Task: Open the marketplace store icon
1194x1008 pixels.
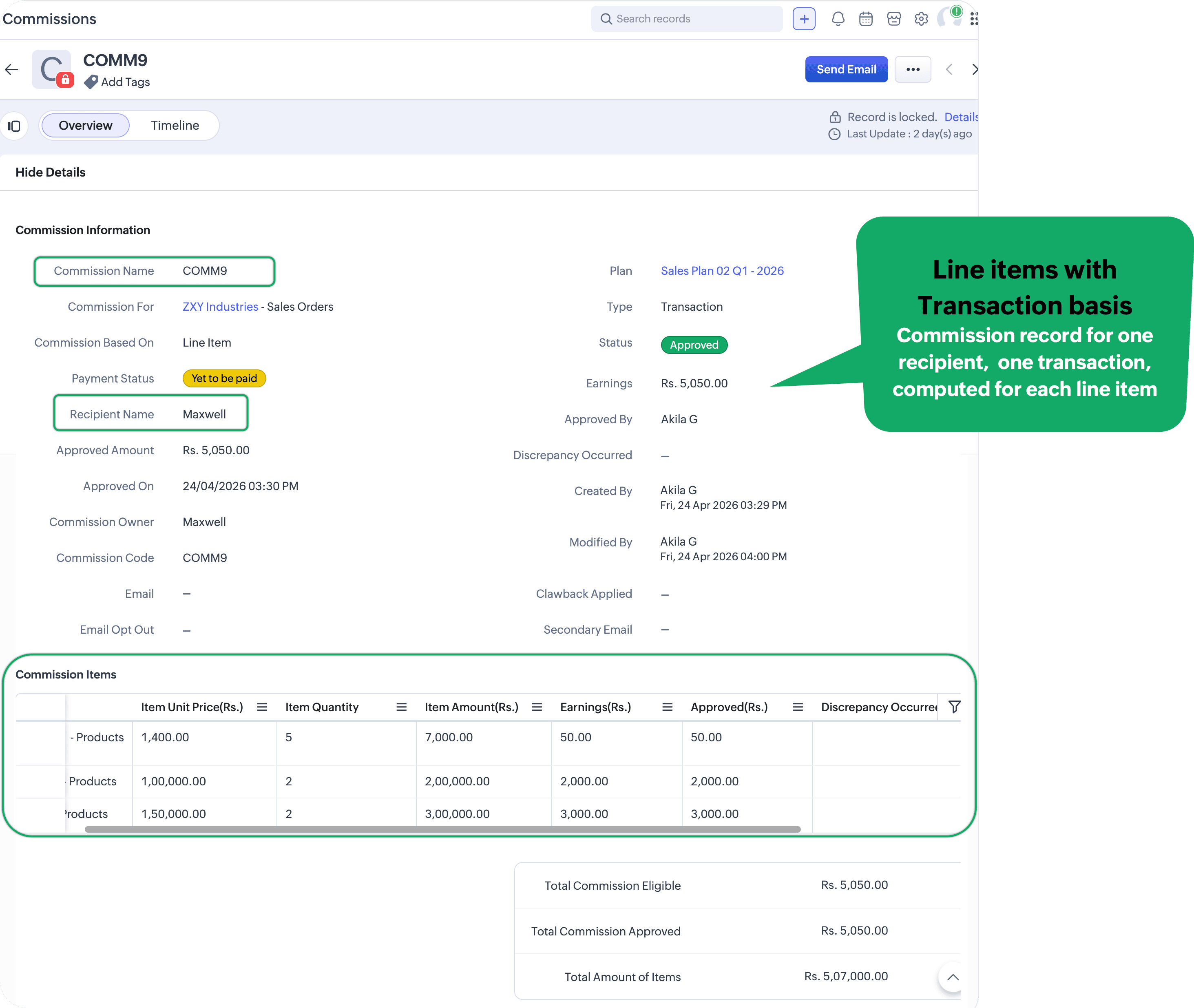Action: (x=894, y=19)
